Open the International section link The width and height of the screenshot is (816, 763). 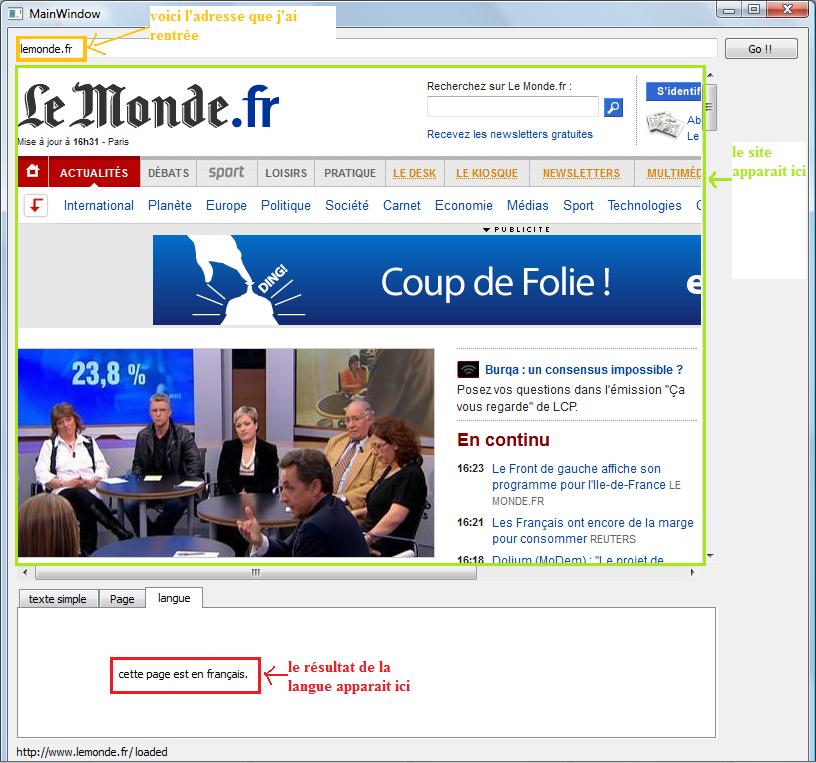pos(99,206)
